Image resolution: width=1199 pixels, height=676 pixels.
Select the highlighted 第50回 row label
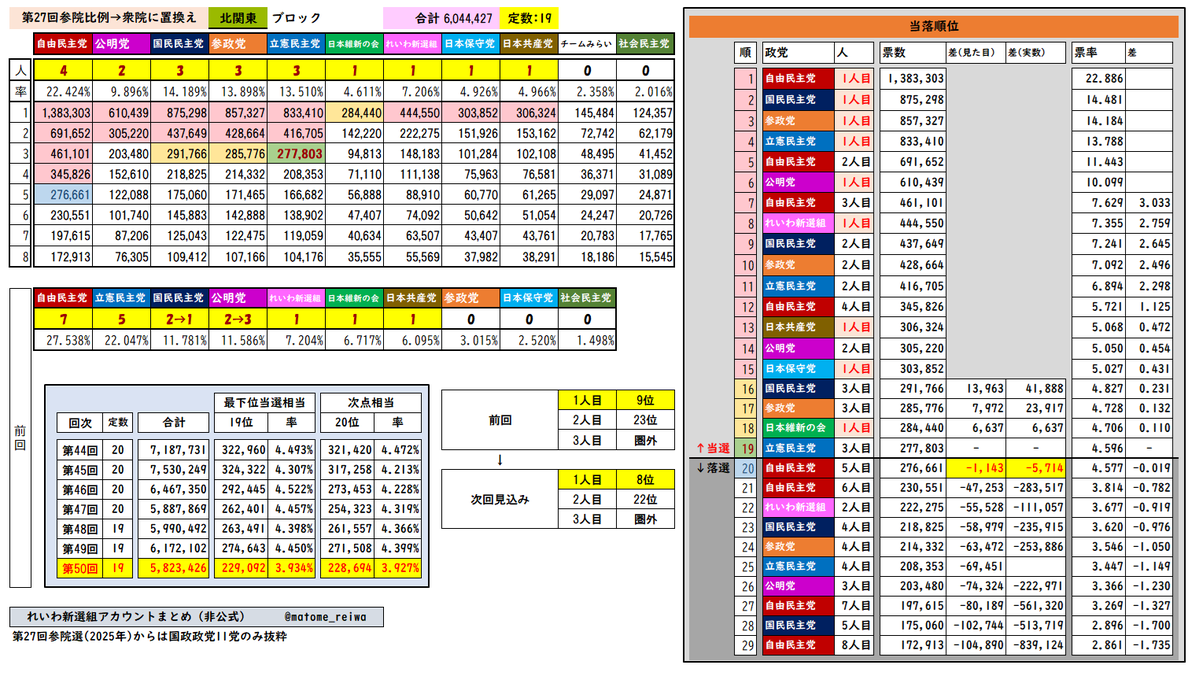pos(80,568)
